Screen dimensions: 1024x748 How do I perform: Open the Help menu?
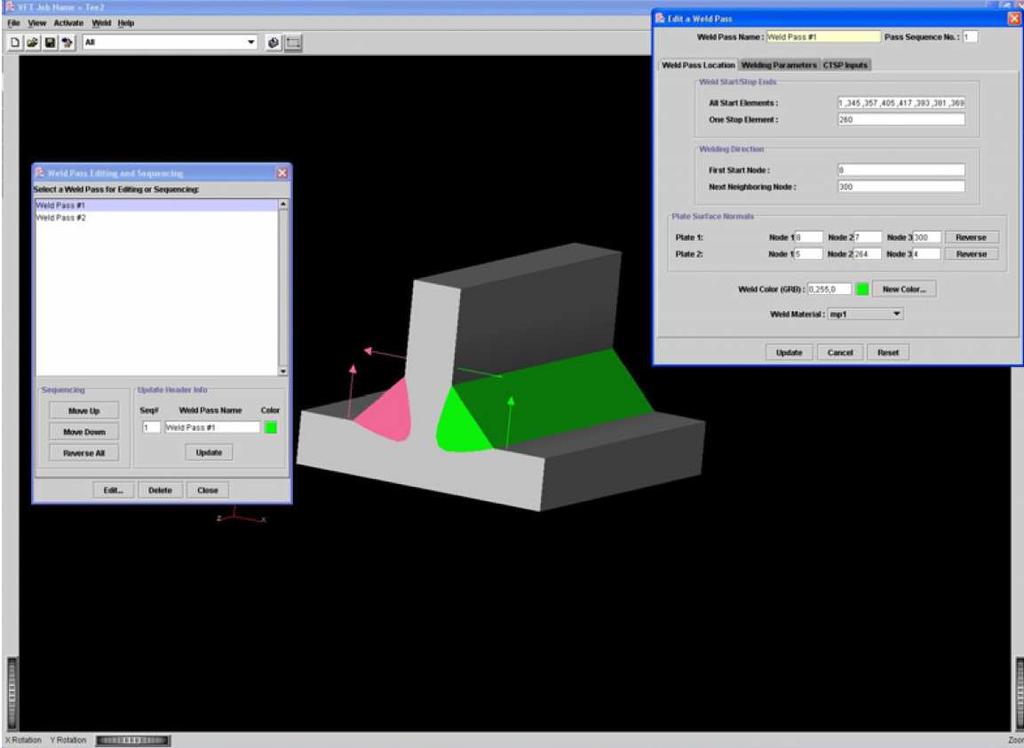pyautogui.click(x=125, y=23)
